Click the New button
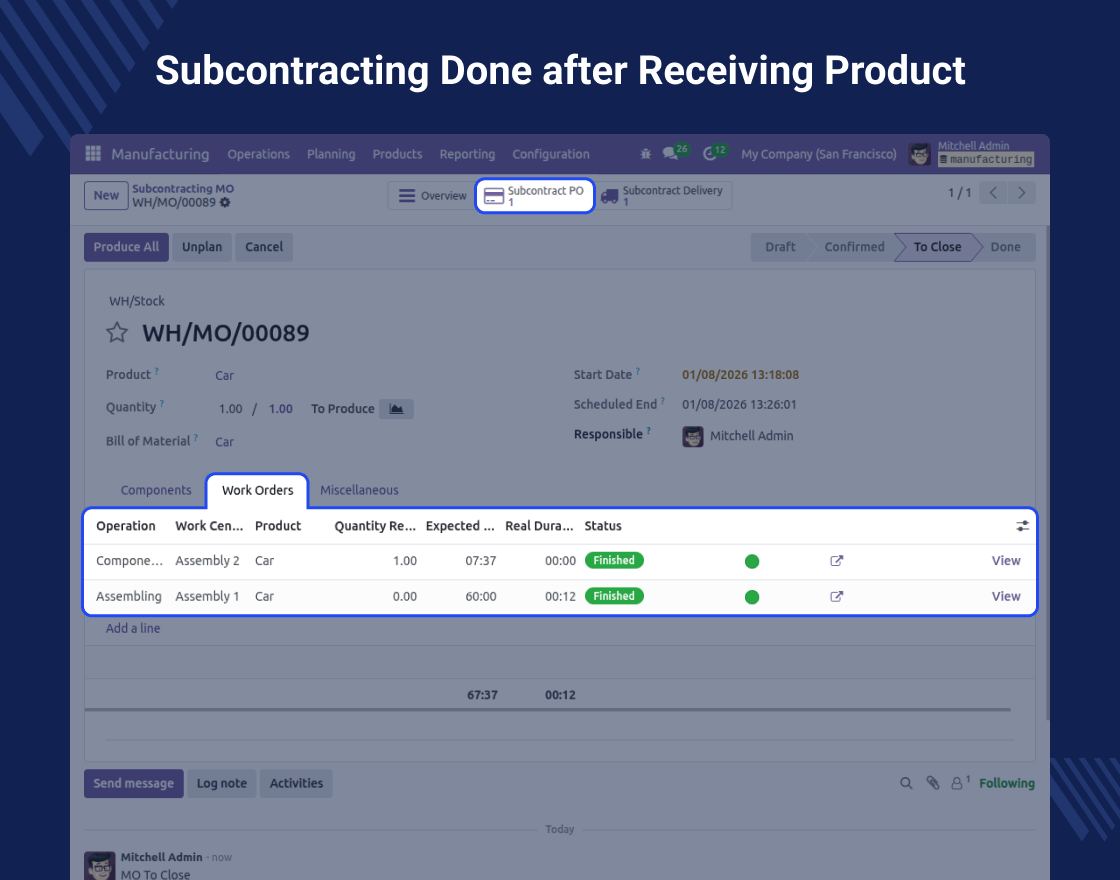 pos(106,196)
